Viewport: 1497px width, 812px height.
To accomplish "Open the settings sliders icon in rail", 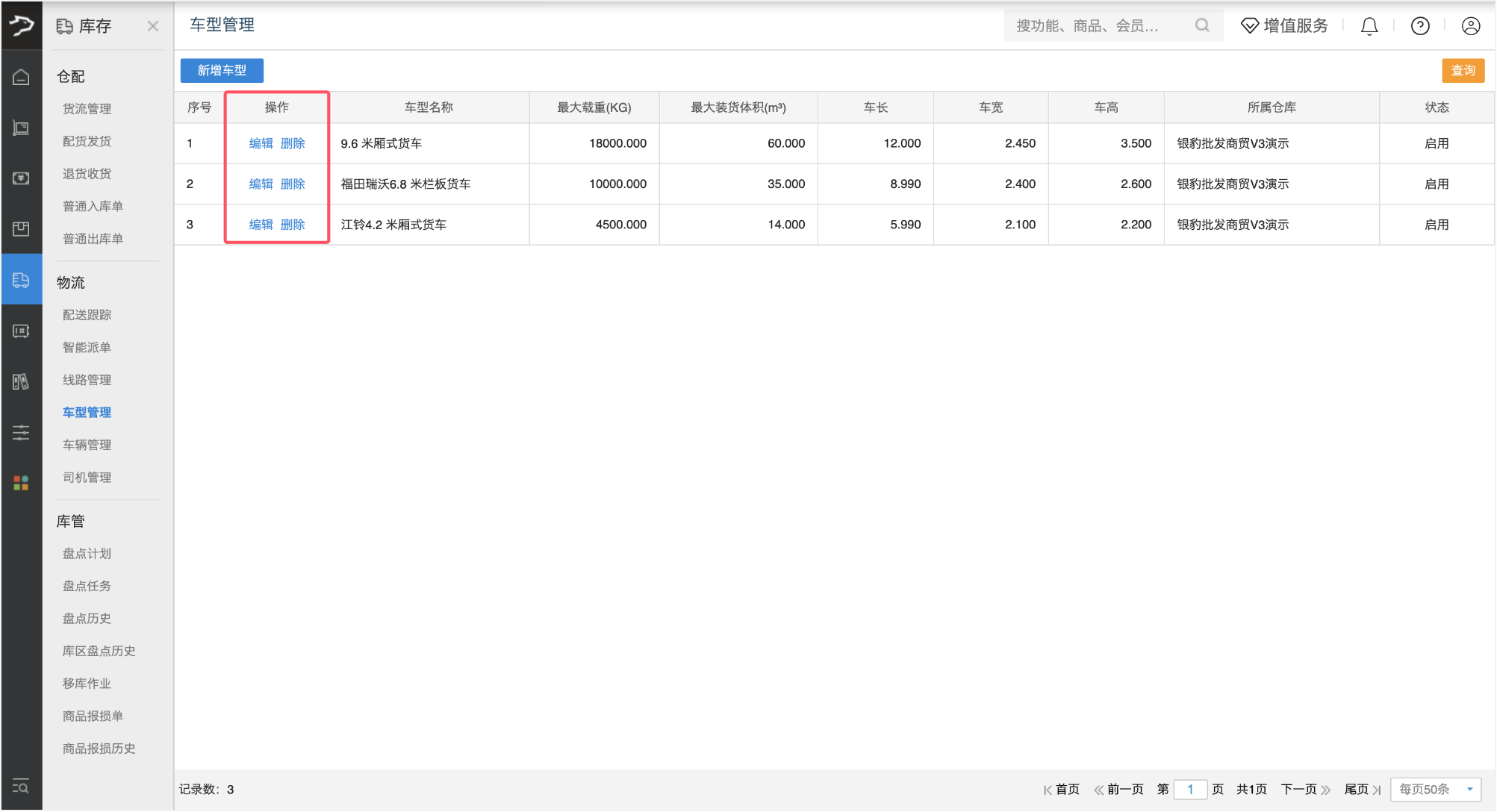I will 21,432.
